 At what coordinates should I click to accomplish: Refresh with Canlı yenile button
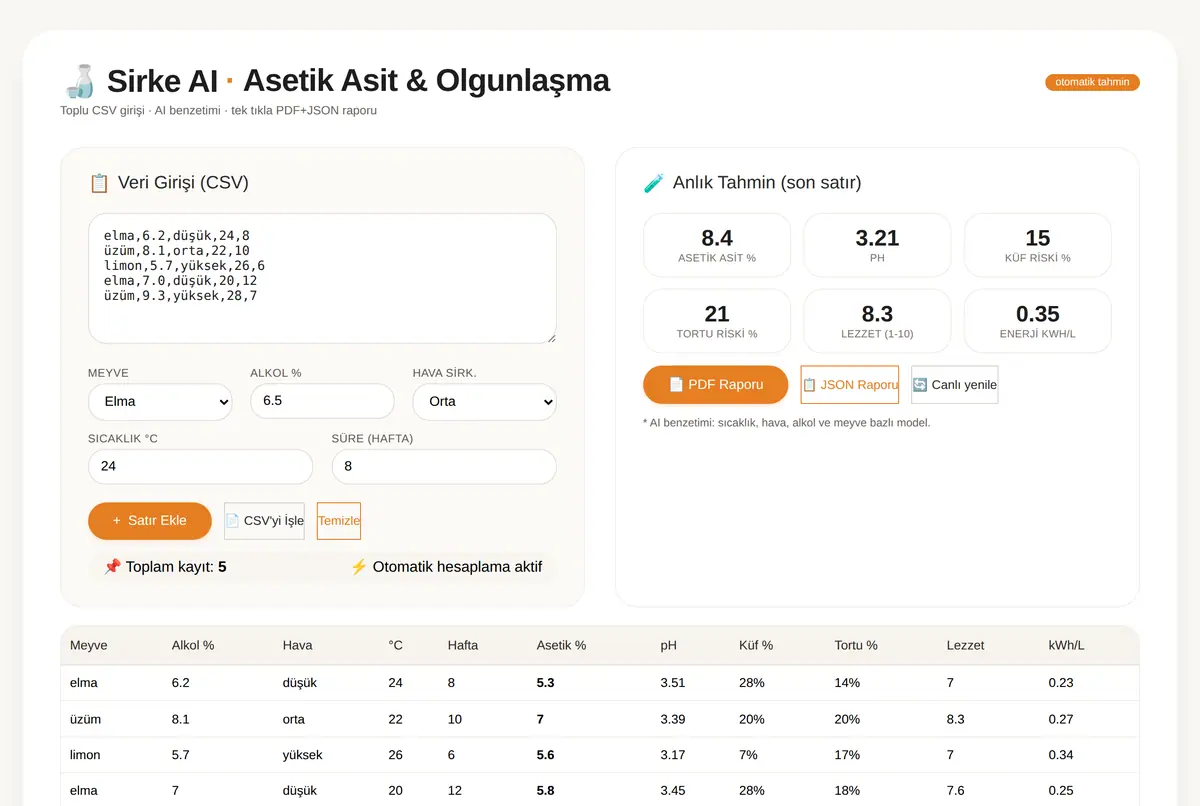coord(955,385)
